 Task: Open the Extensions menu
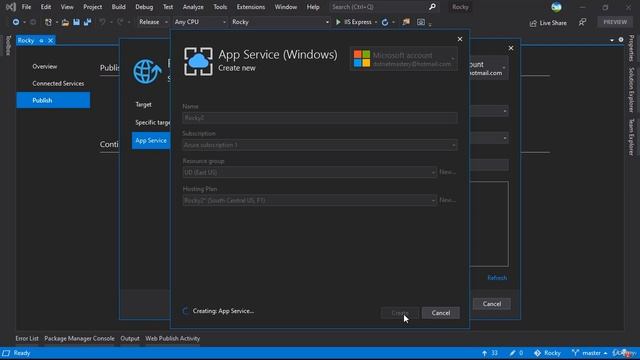251,7
